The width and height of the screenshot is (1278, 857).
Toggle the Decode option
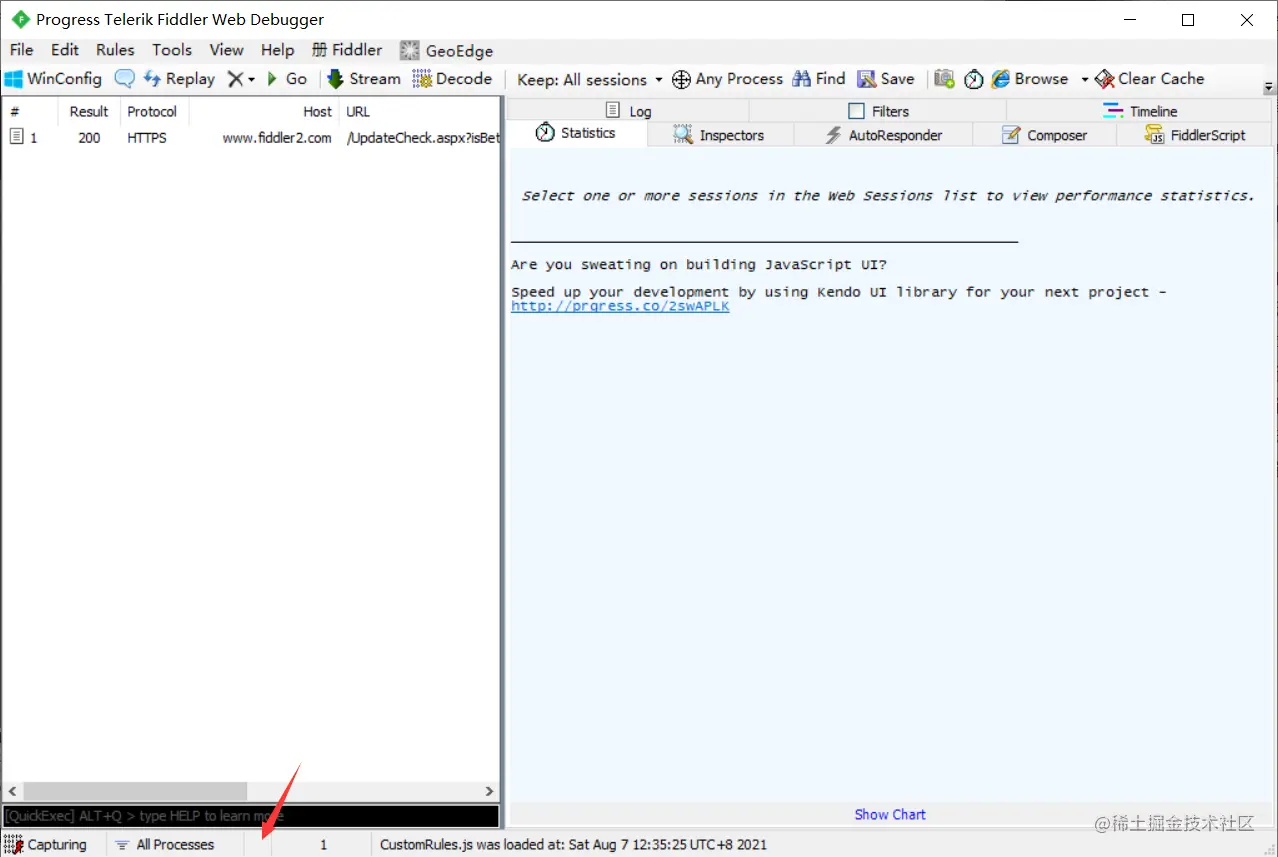pyautogui.click(x=452, y=79)
